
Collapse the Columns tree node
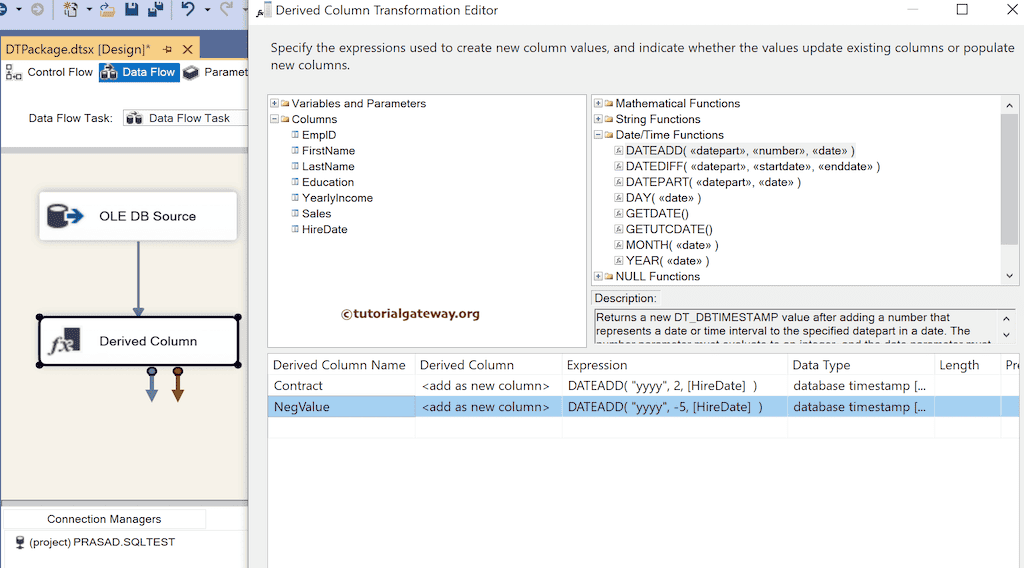click(275, 119)
